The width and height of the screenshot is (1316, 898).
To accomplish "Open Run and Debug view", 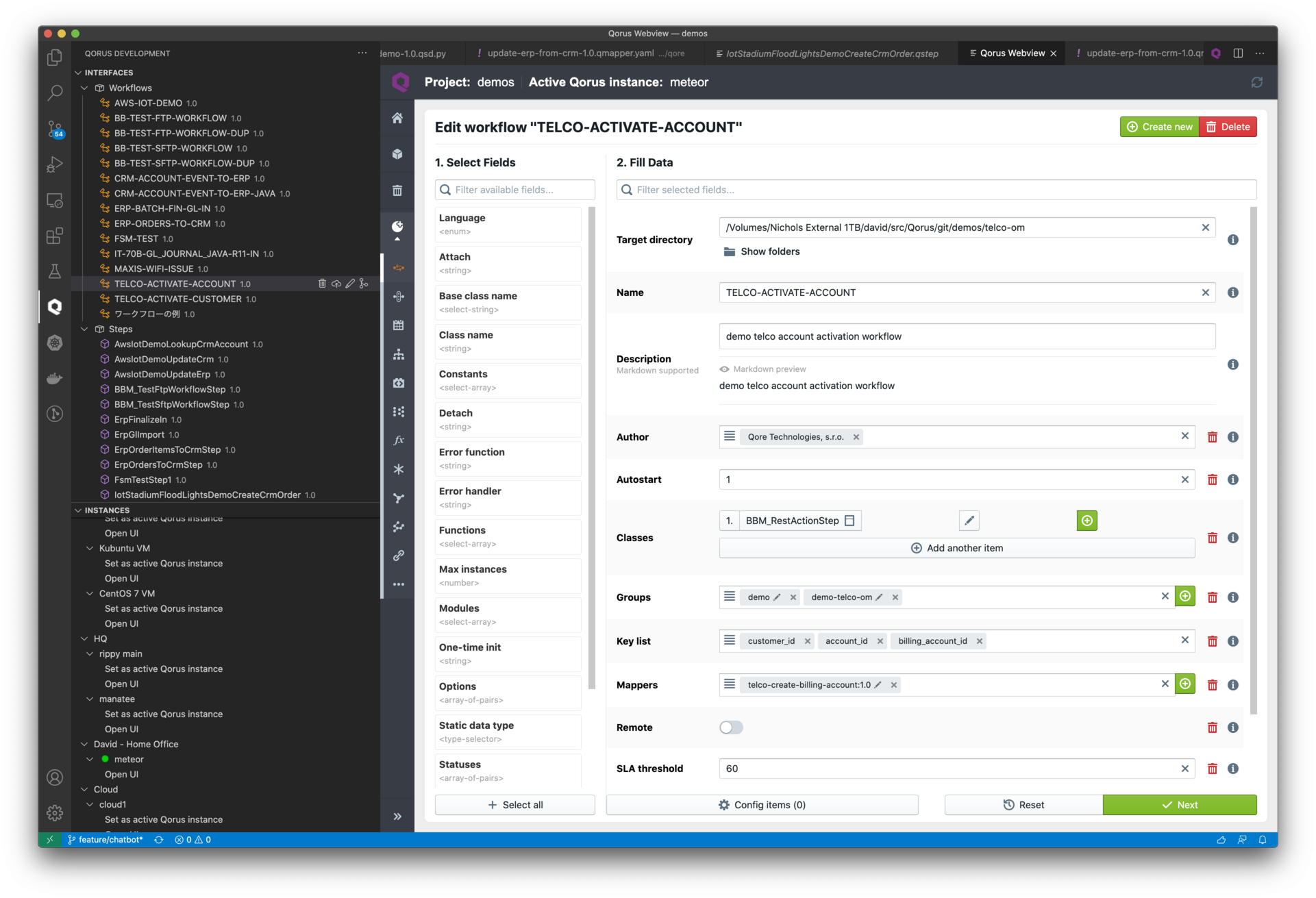I will tap(55, 164).
